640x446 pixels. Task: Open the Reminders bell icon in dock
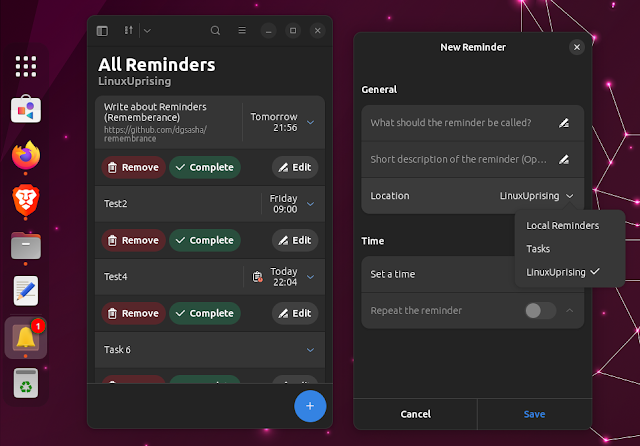[x=26, y=337]
